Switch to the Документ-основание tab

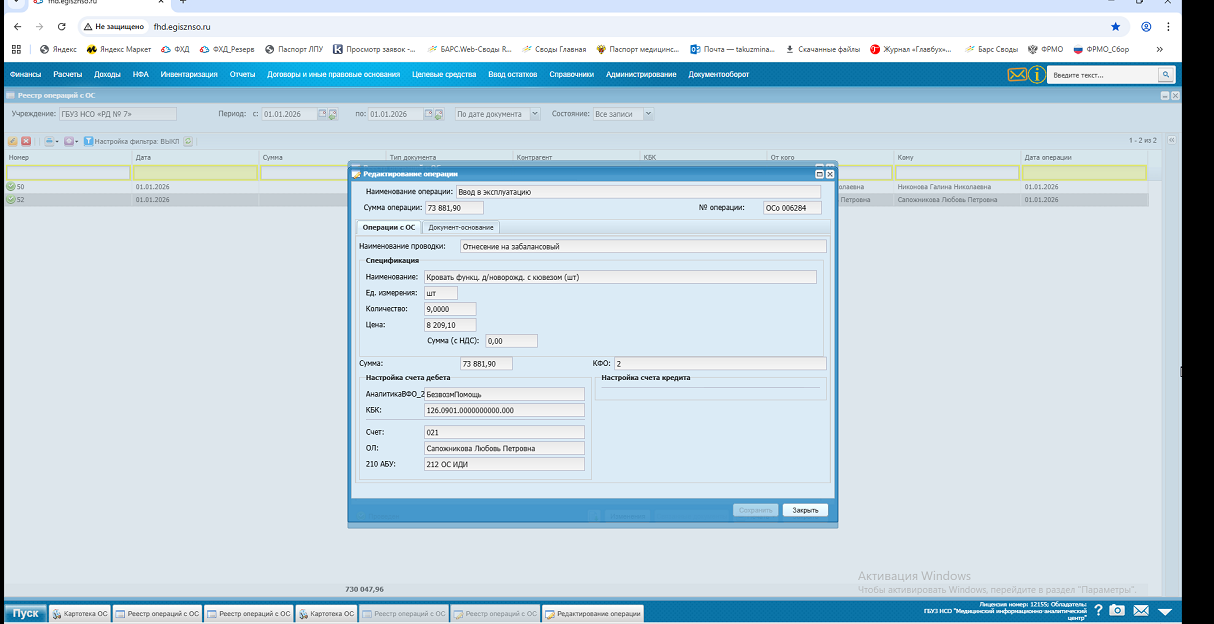click(x=461, y=228)
